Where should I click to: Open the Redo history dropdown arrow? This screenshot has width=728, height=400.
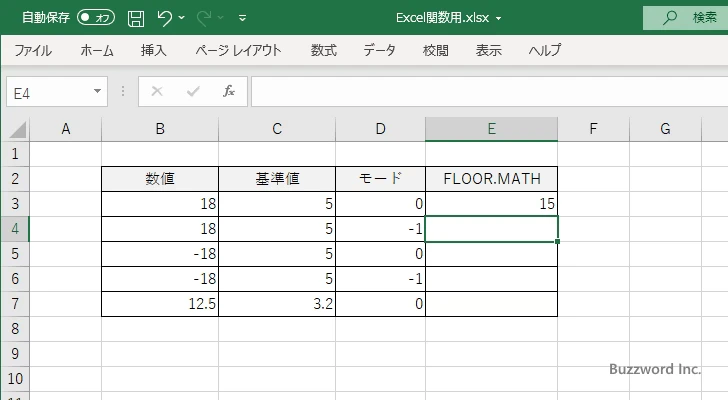point(221,18)
